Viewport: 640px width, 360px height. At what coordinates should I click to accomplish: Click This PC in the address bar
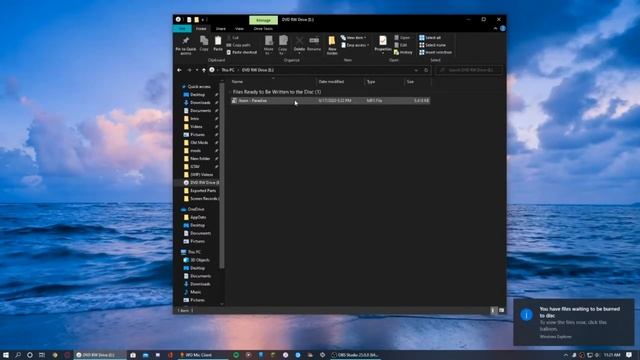coord(228,70)
